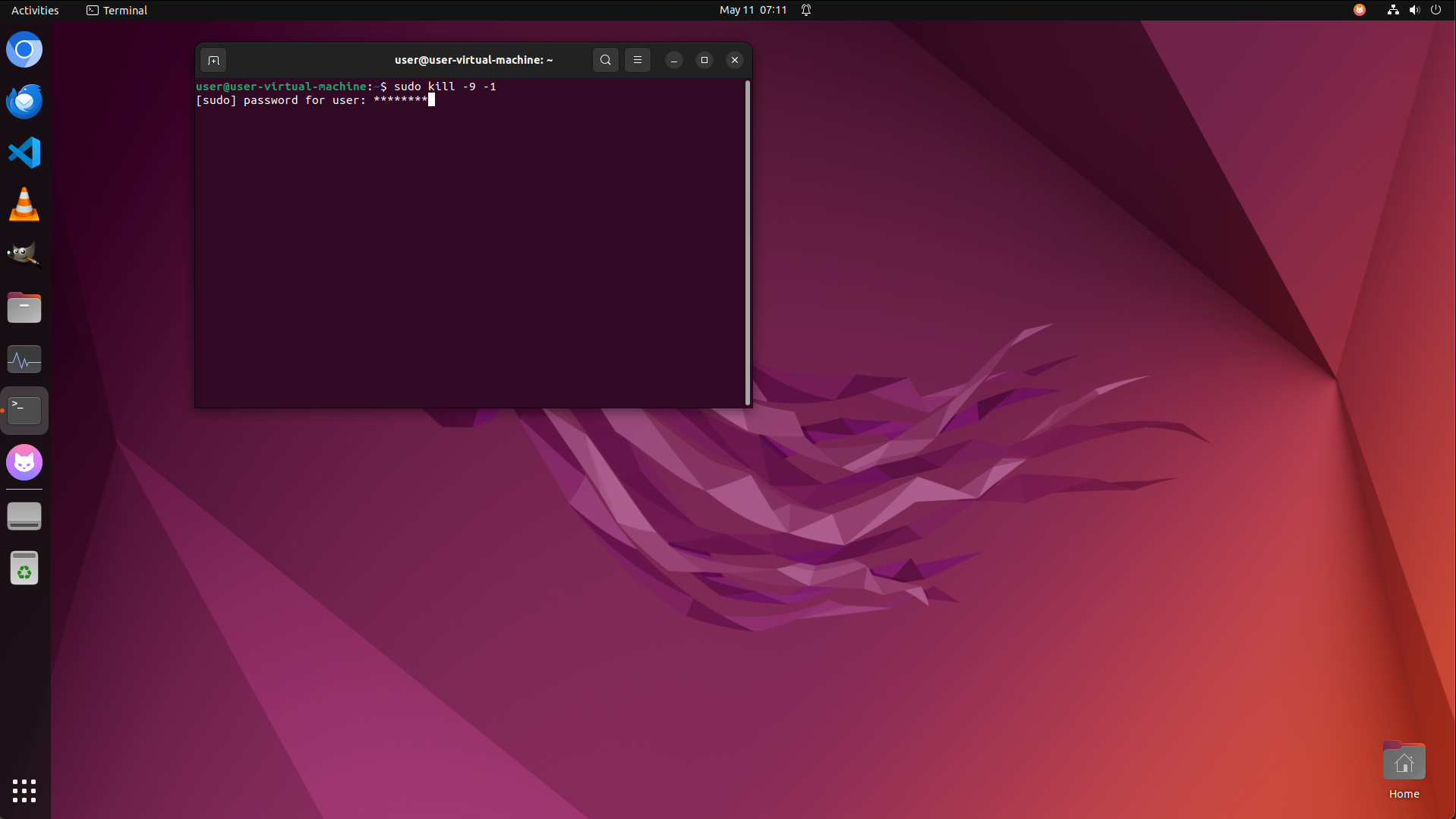Open the Trash from the dock
The width and height of the screenshot is (1456, 819).
24,568
